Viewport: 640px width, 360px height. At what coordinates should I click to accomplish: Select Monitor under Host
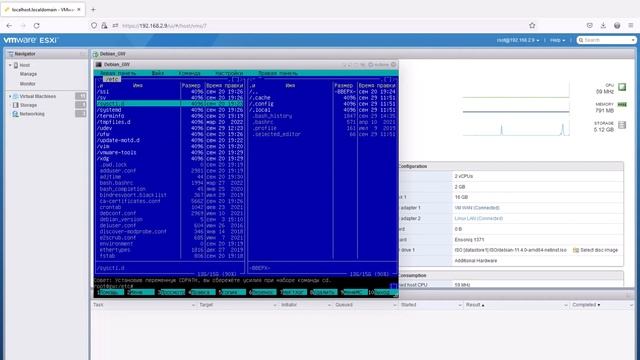tap(27, 84)
